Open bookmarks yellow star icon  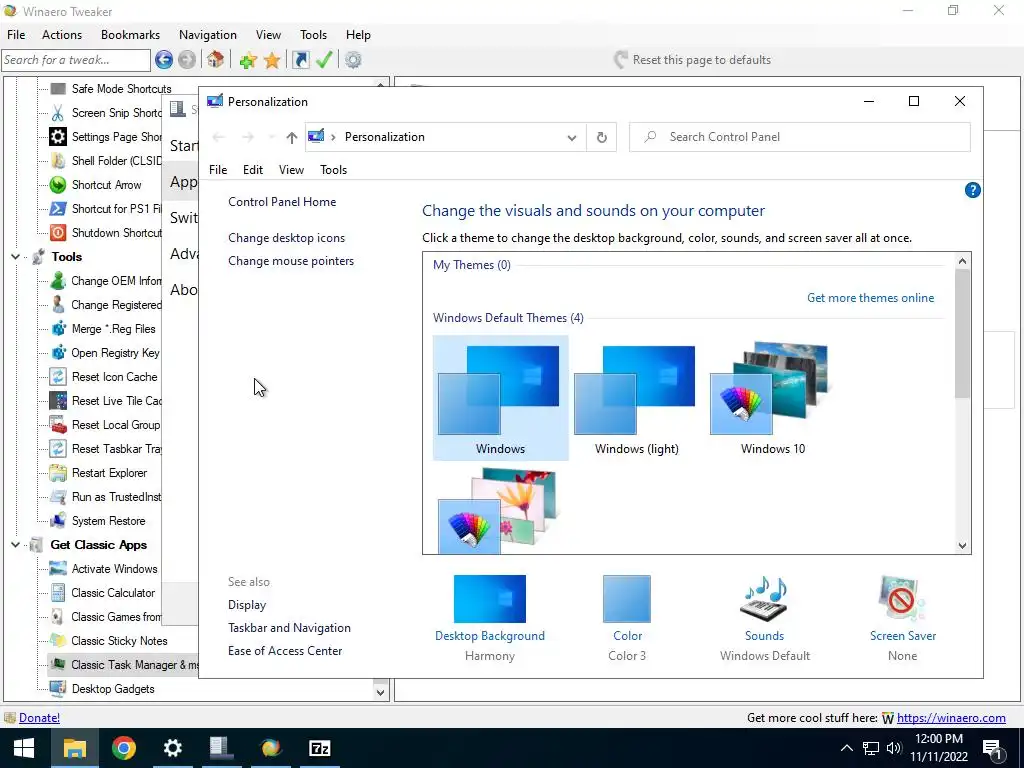pos(272,61)
